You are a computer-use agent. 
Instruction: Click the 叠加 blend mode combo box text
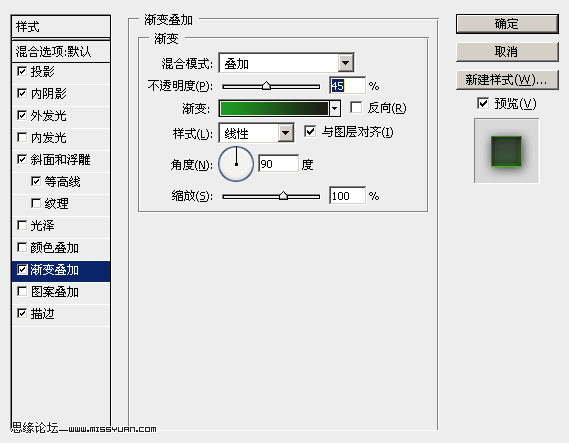pos(237,64)
